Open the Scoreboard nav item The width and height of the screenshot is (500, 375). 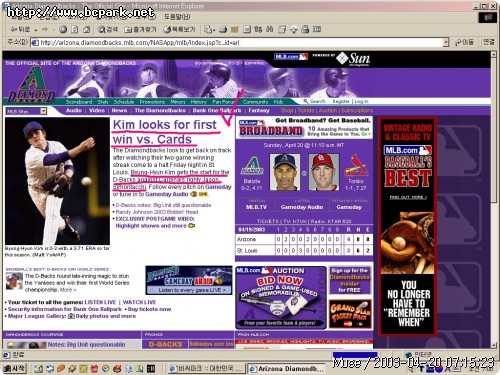pyautogui.click(x=79, y=102)
